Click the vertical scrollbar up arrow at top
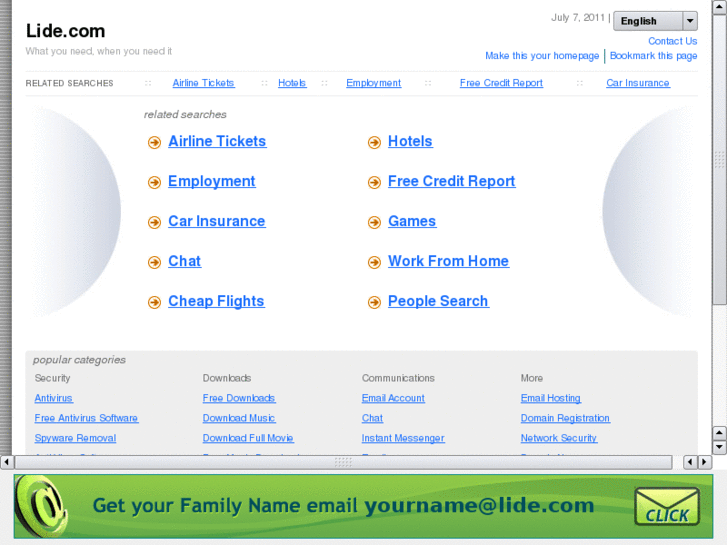 tap(719, 7)
